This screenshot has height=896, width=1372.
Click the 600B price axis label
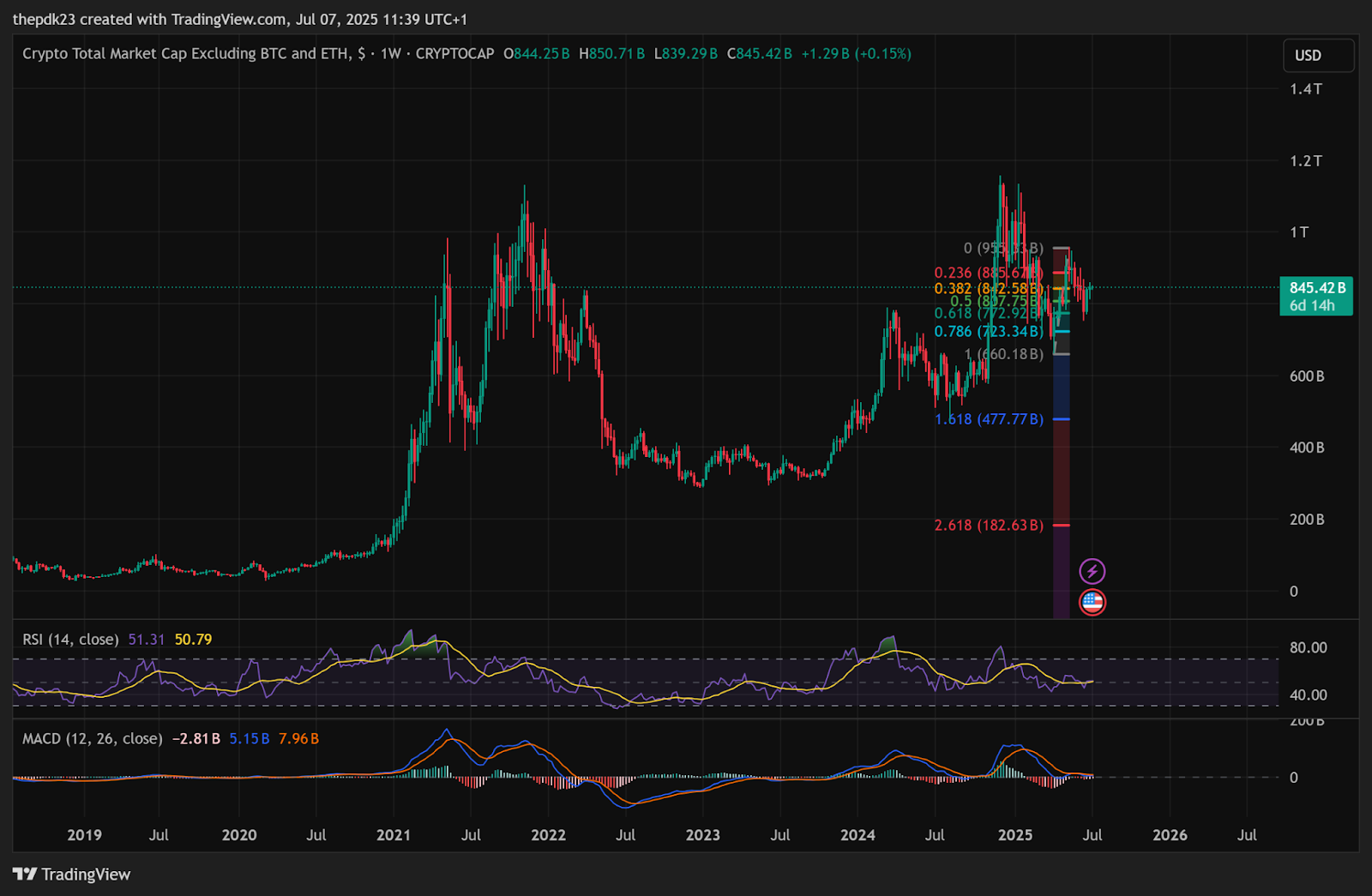tap(1307, 376)
